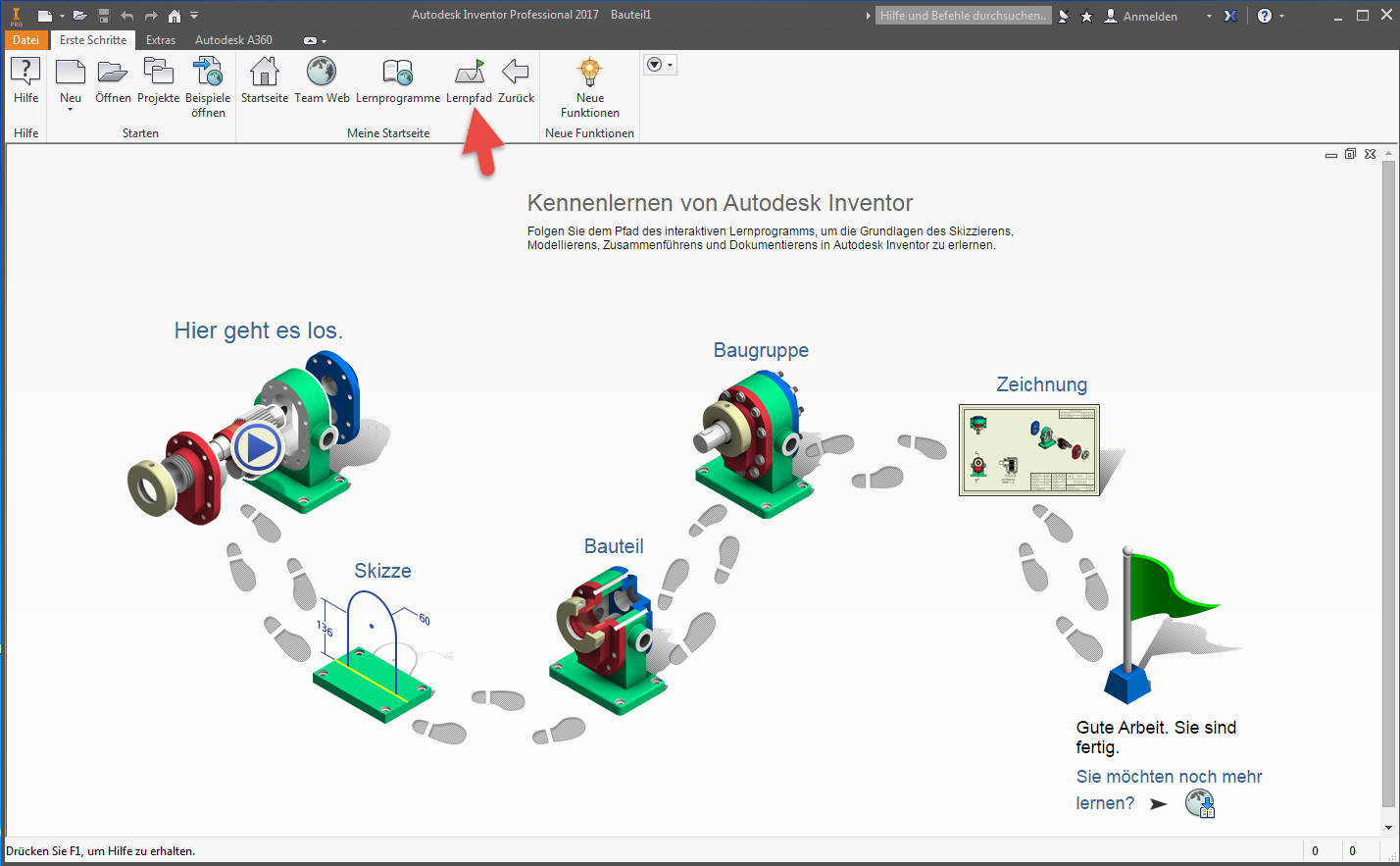Click the status text 'Drücken Sie F1, um Hilfe zu erhalten.'
Viewport: 1400px width, 866px height.
click(x=101, y=851)
